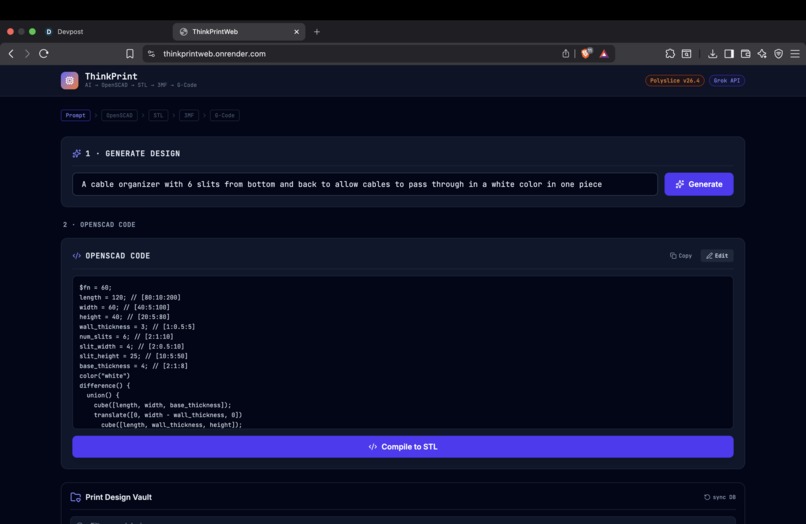Screen dimensions: 806x524
Task: Click the browser back arrow
Action: click(11, 53)
